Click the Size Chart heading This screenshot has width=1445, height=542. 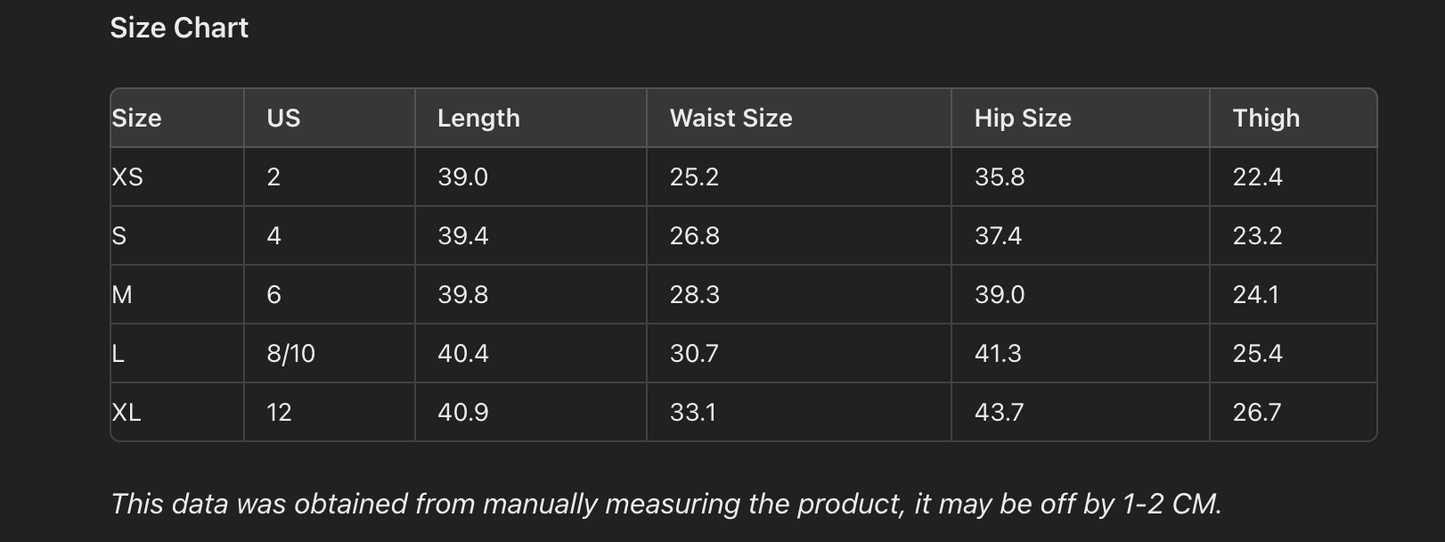pos(179,28)
